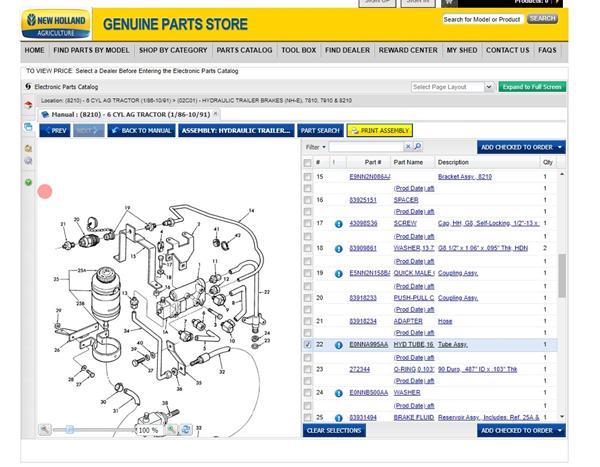Open the ASSEMBLY: HYDRAULIC TRAILER selector
Image resolution: width=600 pixels, height=467 pixels.
pyautogui.click(x=236, y=131)
